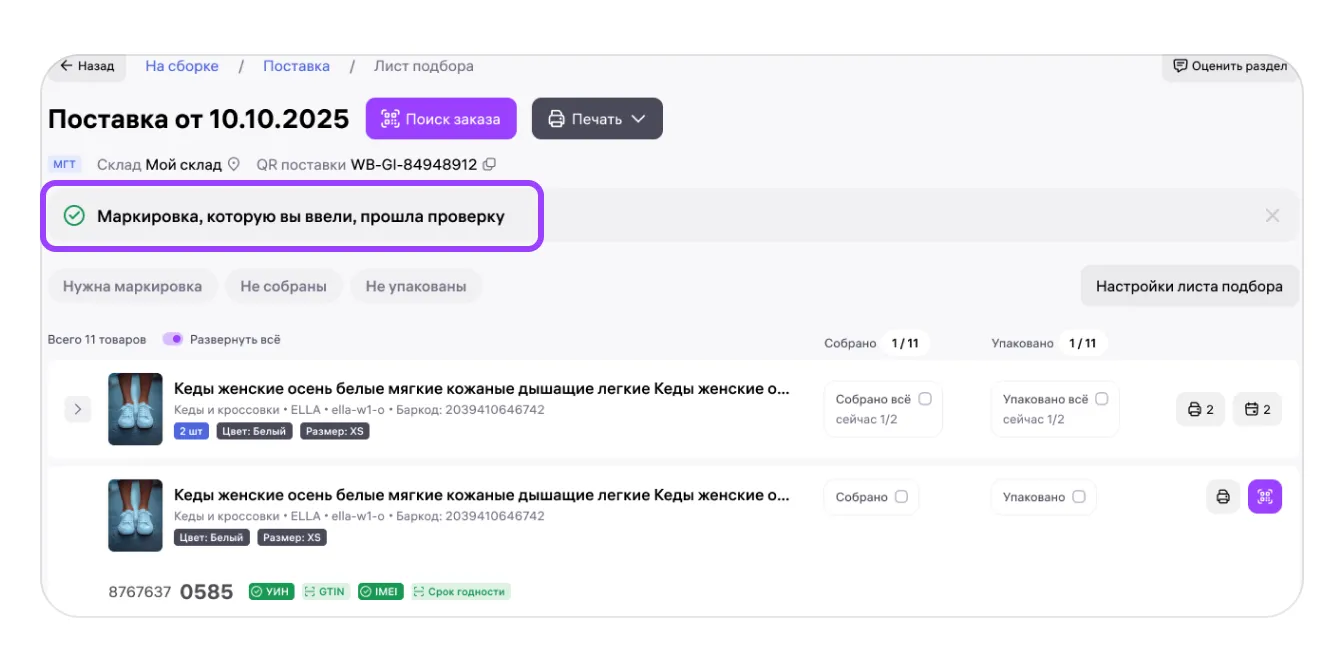This screenshot has height=672, width=1344.
Task: Check the Упаковано всё checkbox
Action: click(1102, 399)
